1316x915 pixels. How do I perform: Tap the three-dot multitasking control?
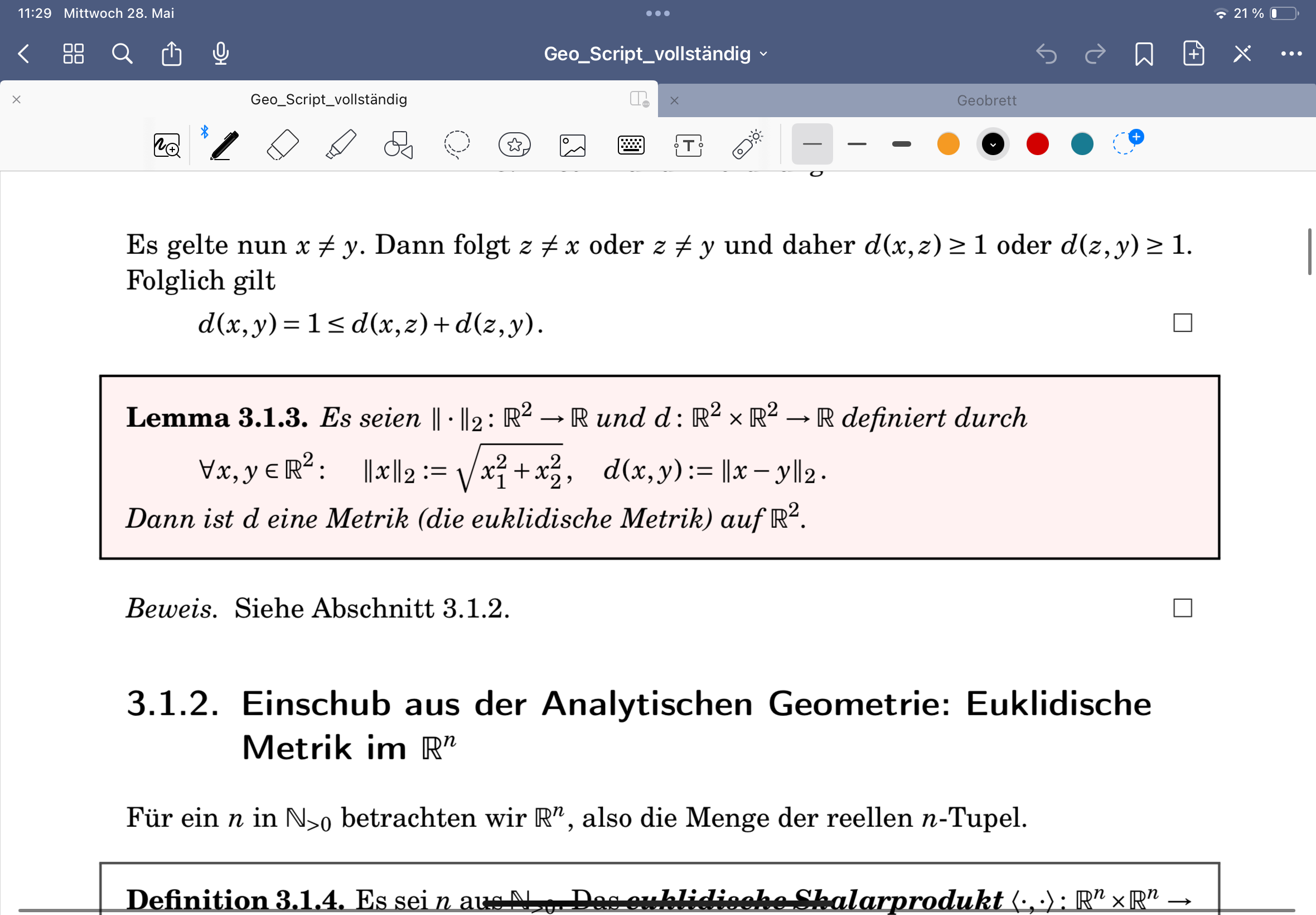(657, 13)
